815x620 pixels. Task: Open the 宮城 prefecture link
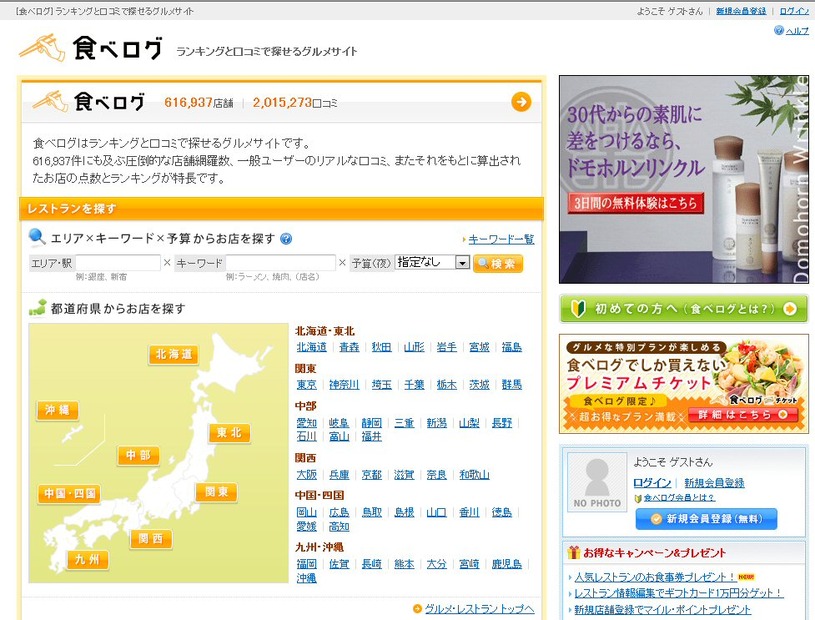pos(479,347)
